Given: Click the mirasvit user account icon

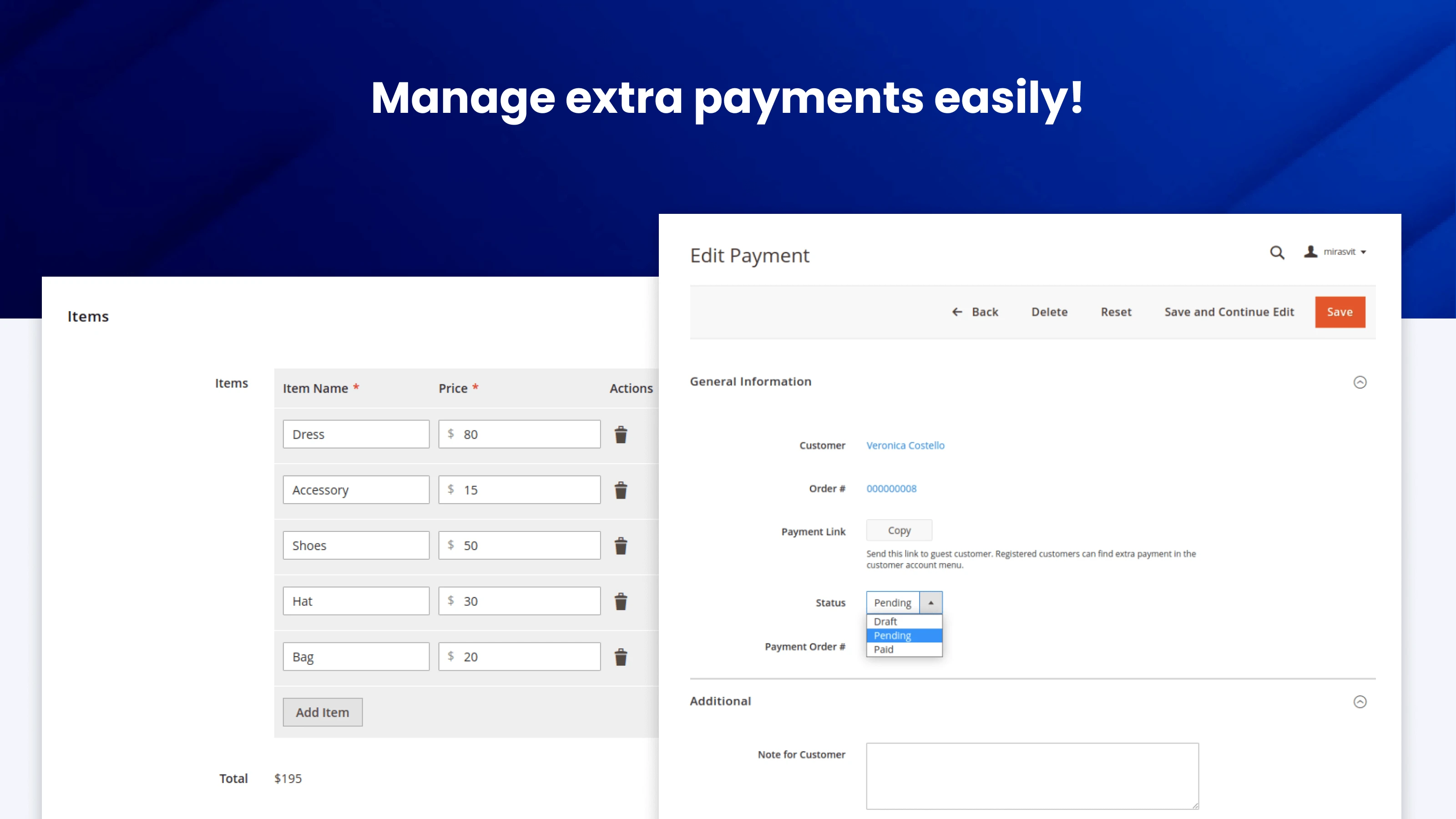Looking at the screenshot, I should (1310, 252).
